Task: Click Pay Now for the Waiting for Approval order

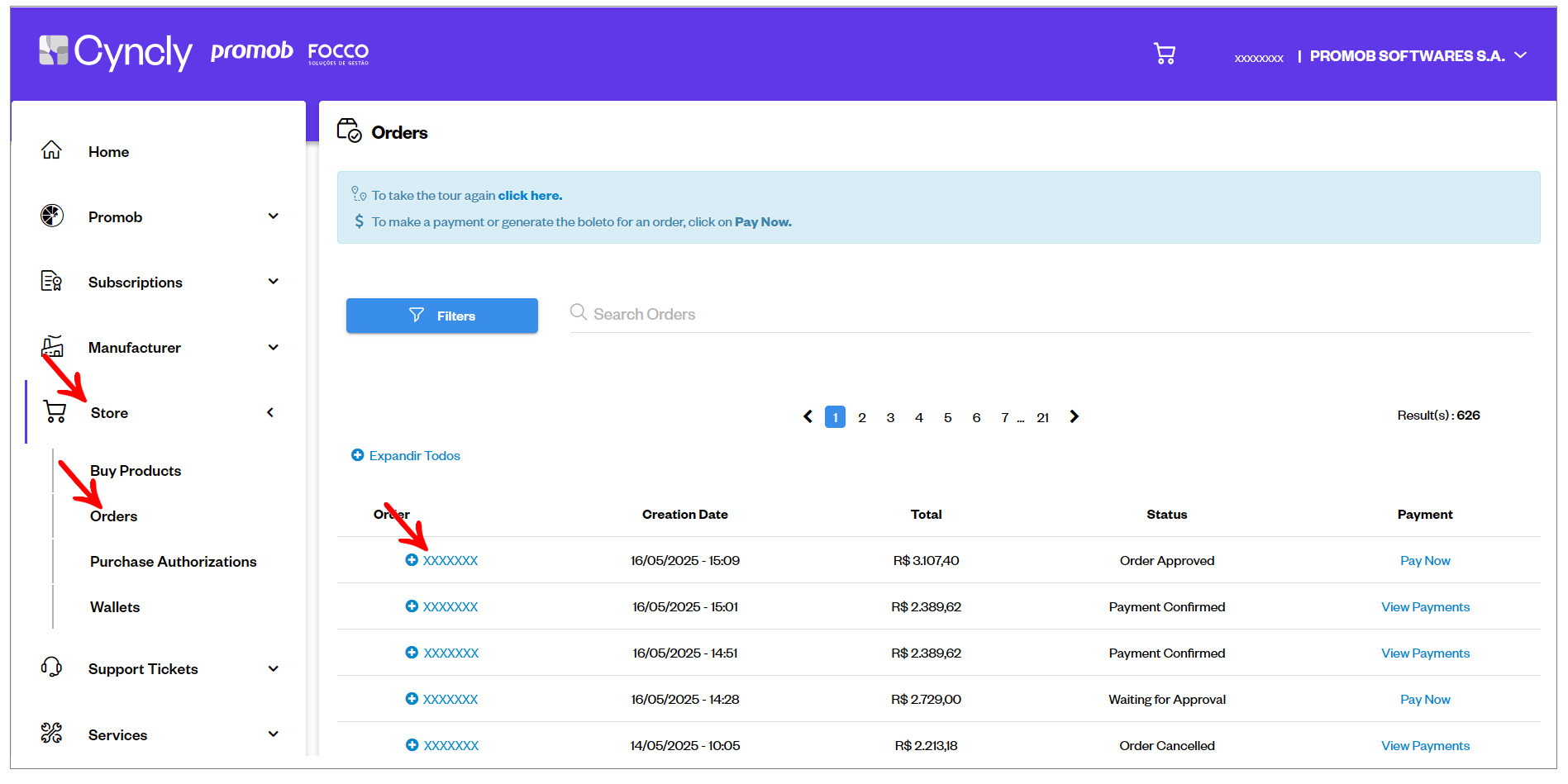Action: tap(1425, 700)
